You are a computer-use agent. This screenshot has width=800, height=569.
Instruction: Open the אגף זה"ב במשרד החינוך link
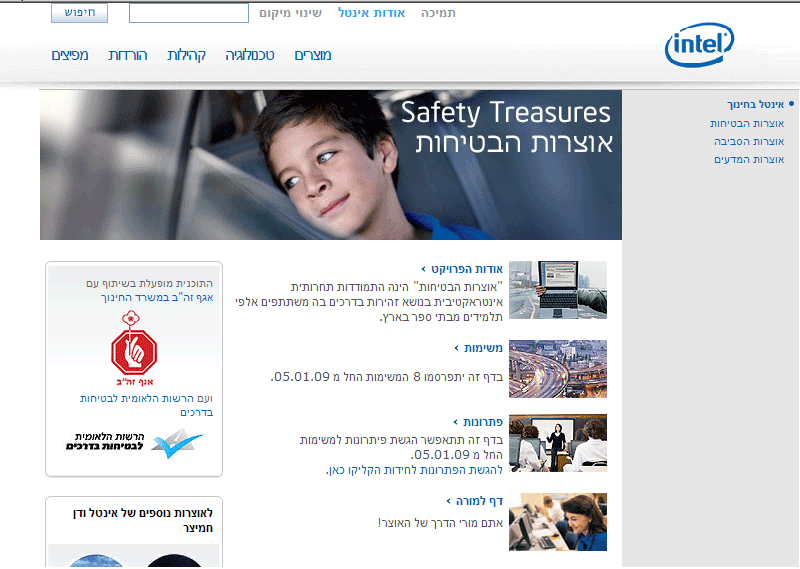157,298
